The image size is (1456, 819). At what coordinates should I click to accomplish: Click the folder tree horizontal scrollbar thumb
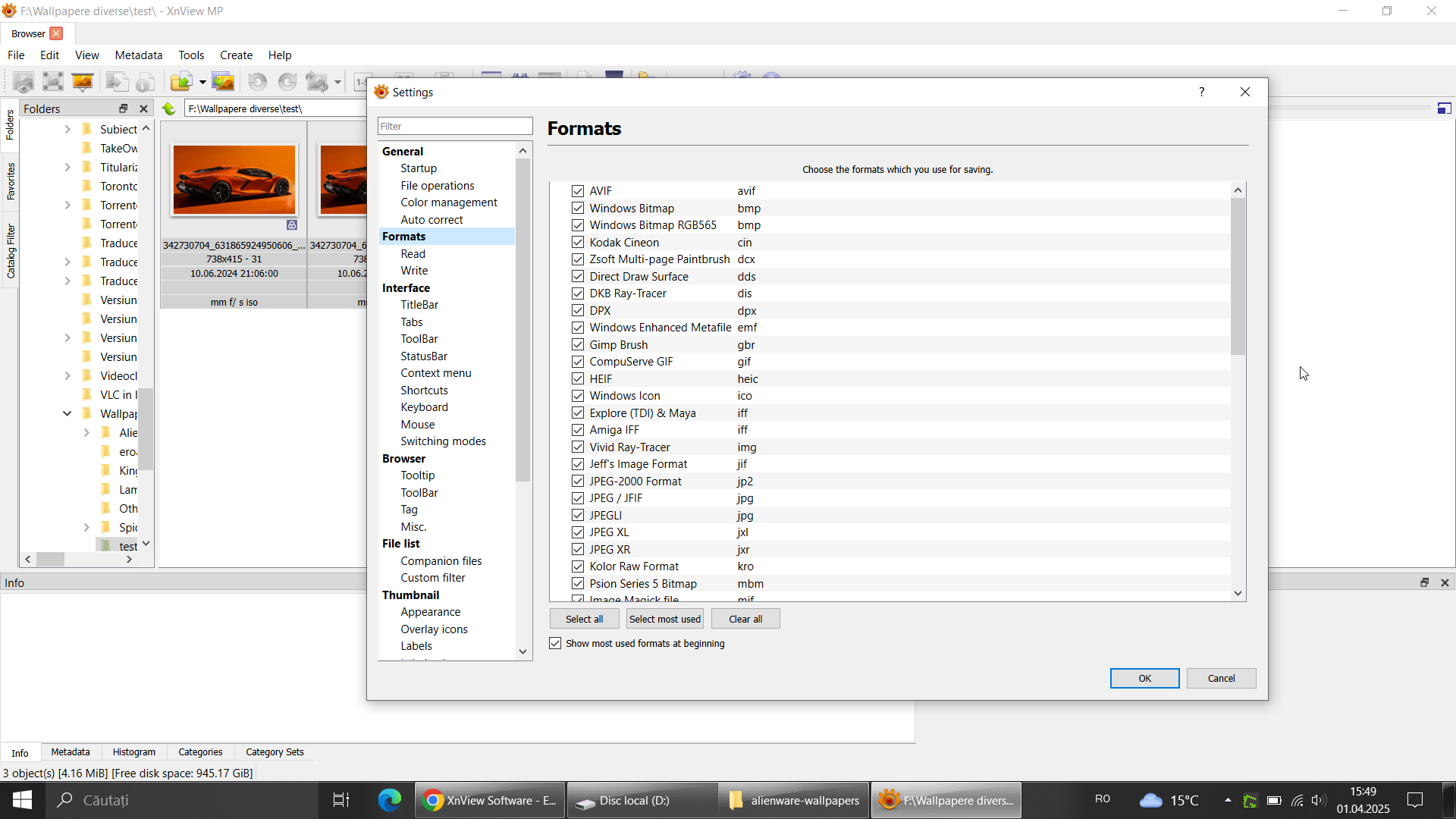click(x=50, y=560)
